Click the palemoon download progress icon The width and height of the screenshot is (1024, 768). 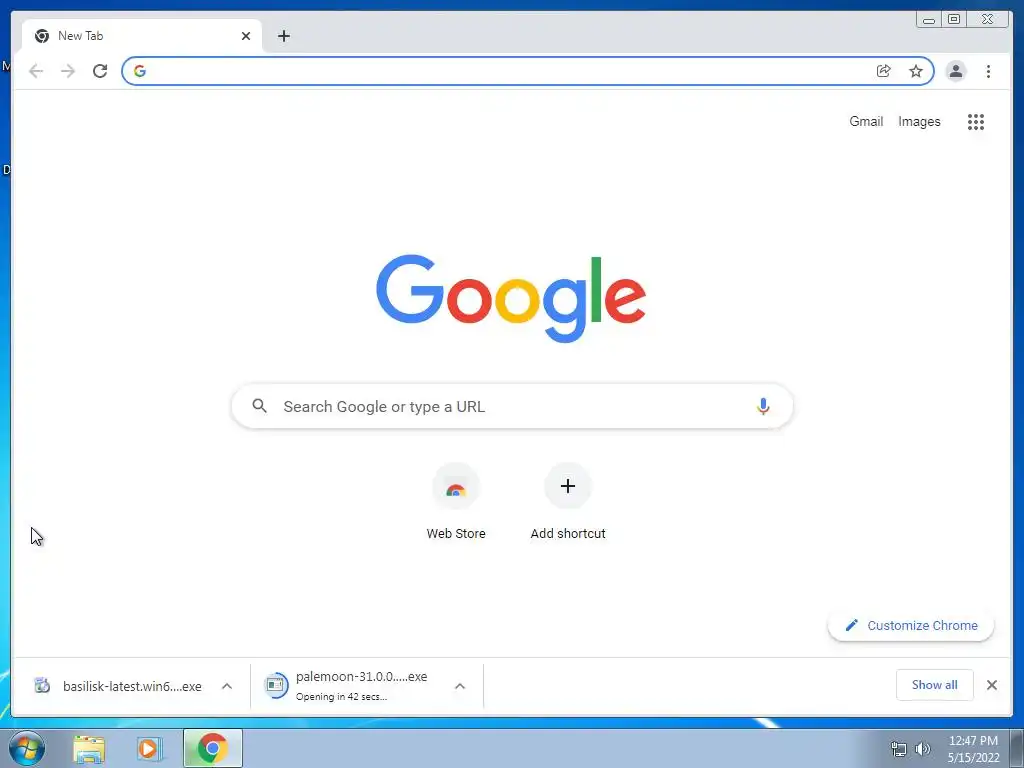[x=276, y=686]
